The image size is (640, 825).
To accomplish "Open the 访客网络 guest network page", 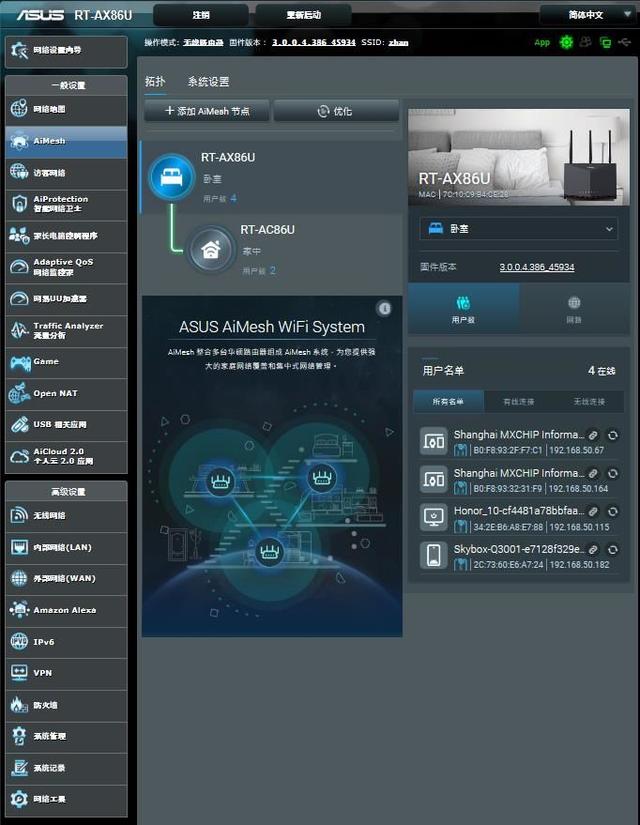I will [x=66, y=173].
